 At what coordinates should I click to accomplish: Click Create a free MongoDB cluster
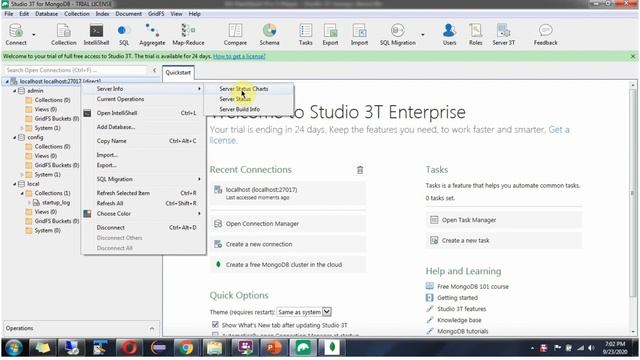point(288,264)
